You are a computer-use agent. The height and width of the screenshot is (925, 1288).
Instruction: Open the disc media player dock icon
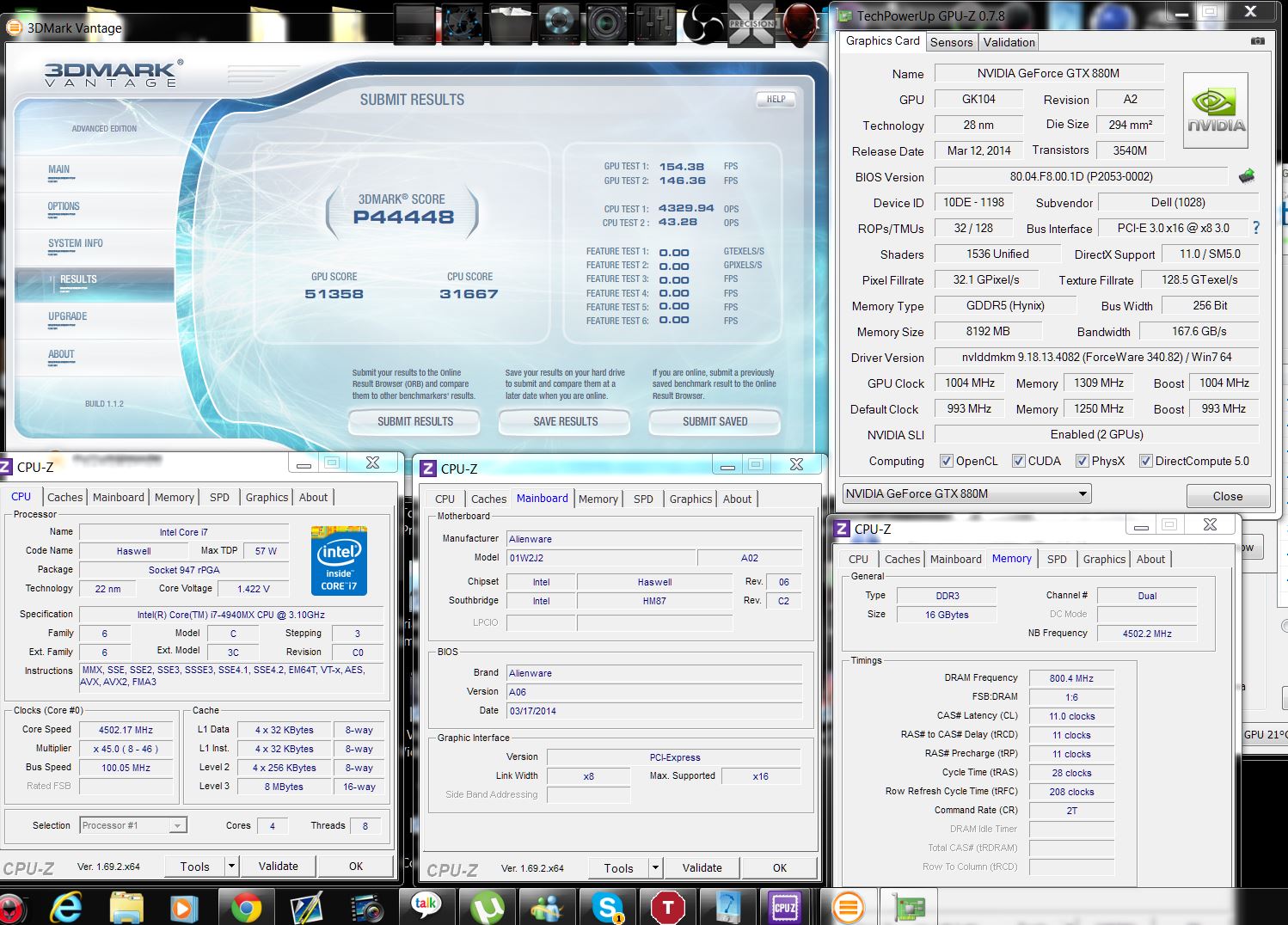coord(559,23)
